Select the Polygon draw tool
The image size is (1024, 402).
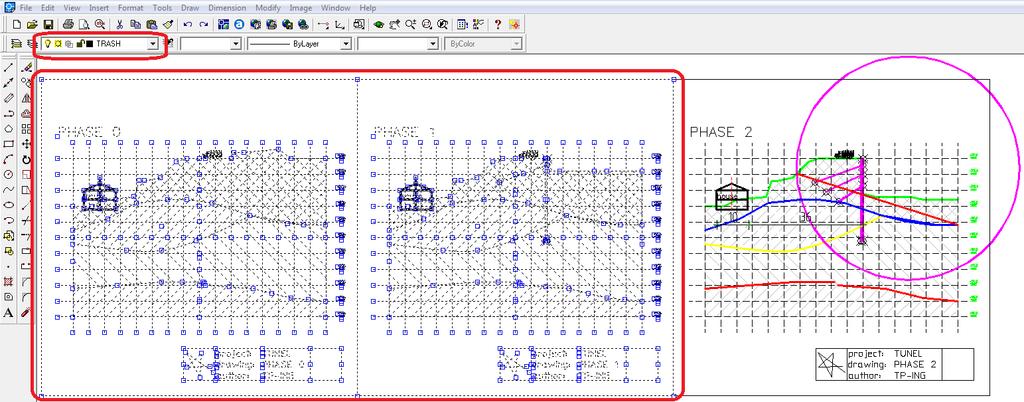[8, 129]
